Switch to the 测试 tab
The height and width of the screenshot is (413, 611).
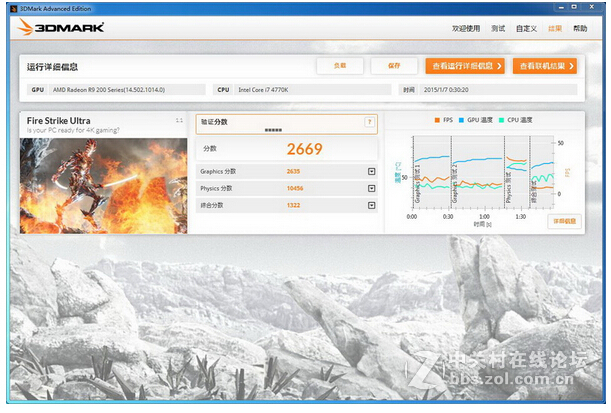[x=498, y=28]
